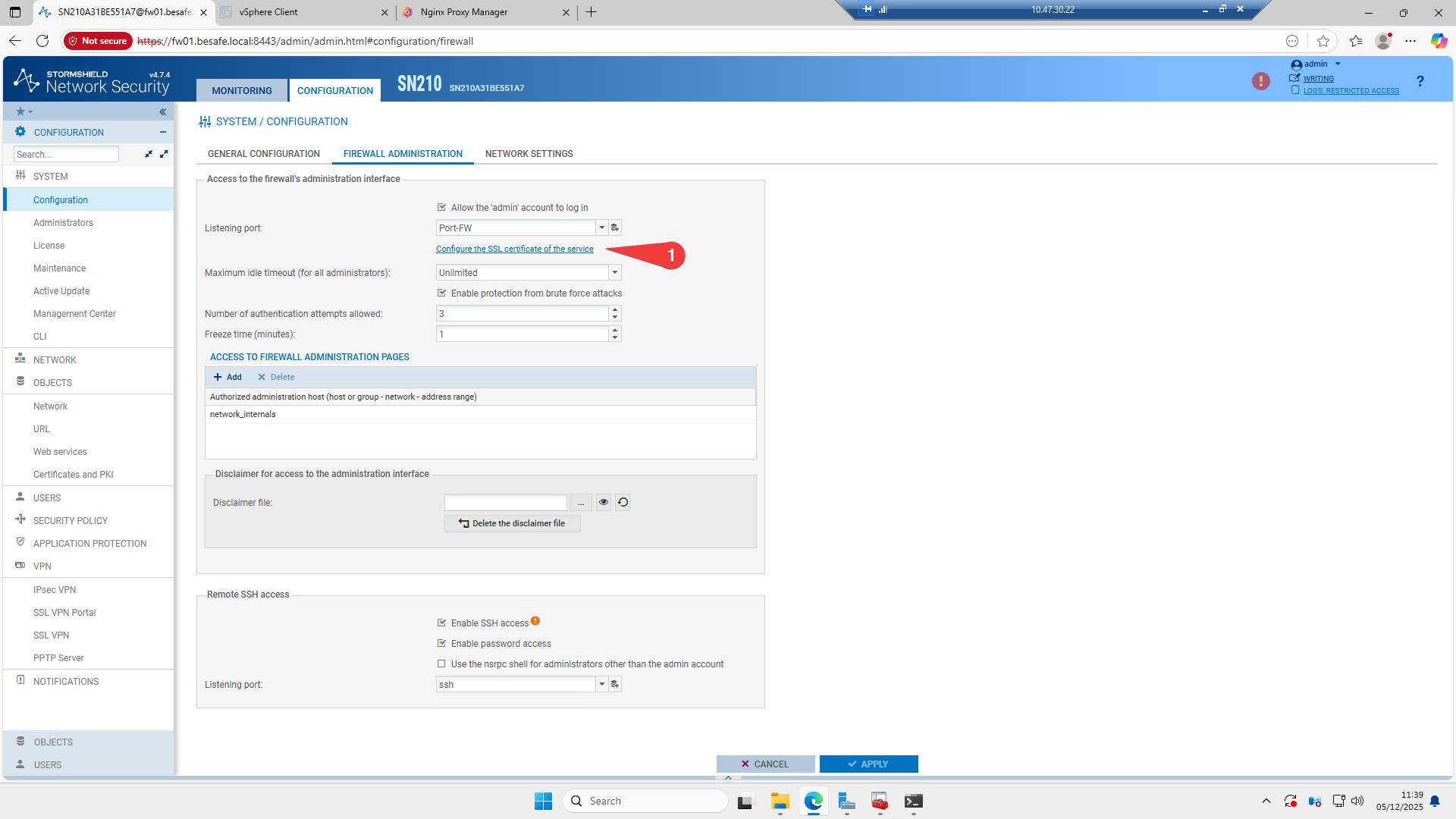
Task: Open the Edge browser profile icon
Action: pos(1383,41)
